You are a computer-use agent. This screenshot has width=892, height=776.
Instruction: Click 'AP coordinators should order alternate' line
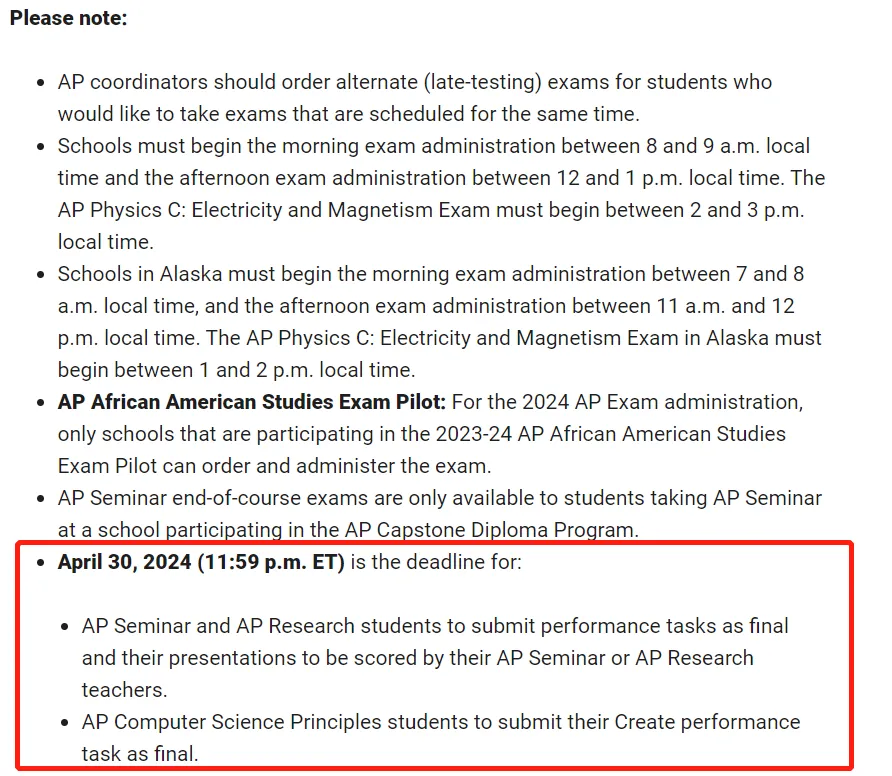(x=415, y=82)
